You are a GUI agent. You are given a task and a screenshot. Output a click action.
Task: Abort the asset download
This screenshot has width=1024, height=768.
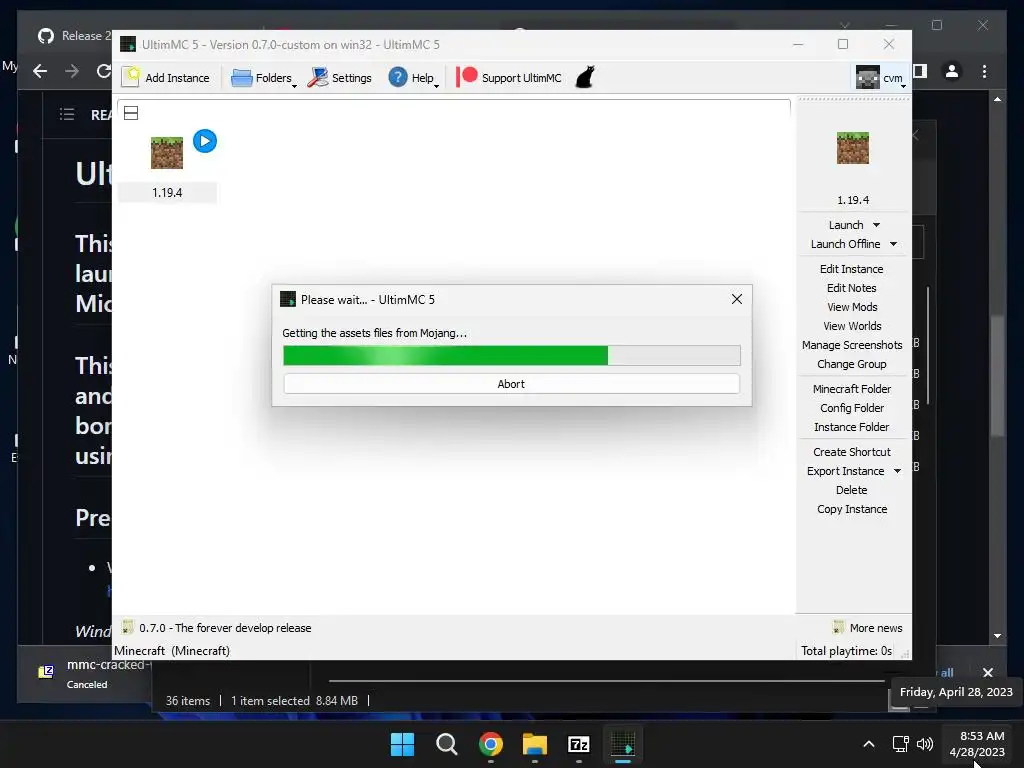pyautogui.click(x=511, y=384)
